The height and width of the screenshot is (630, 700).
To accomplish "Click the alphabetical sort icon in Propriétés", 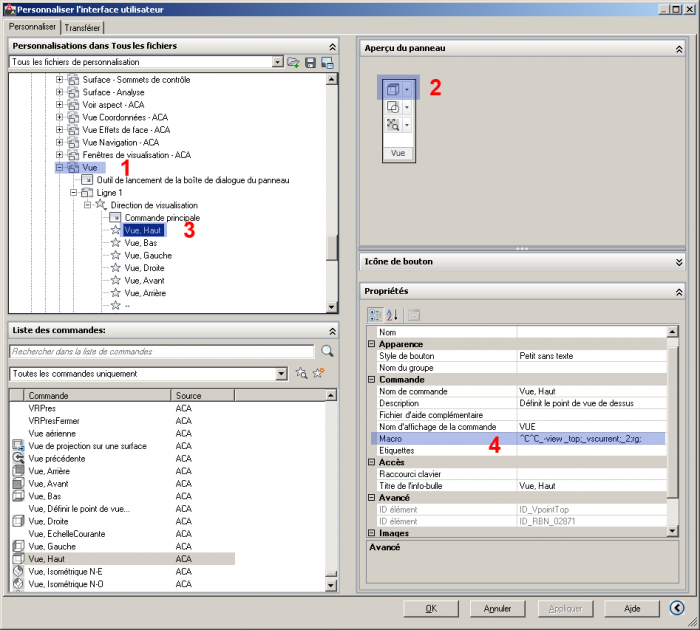I will 392,314.
